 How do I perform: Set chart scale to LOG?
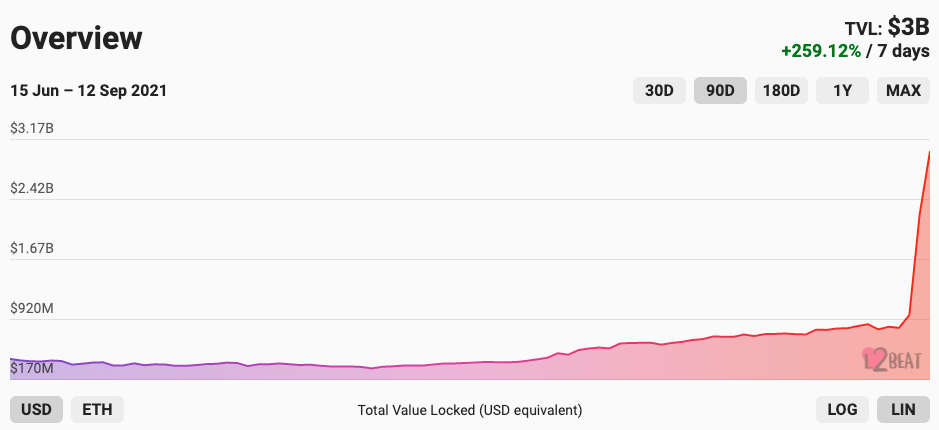[843, 410]
